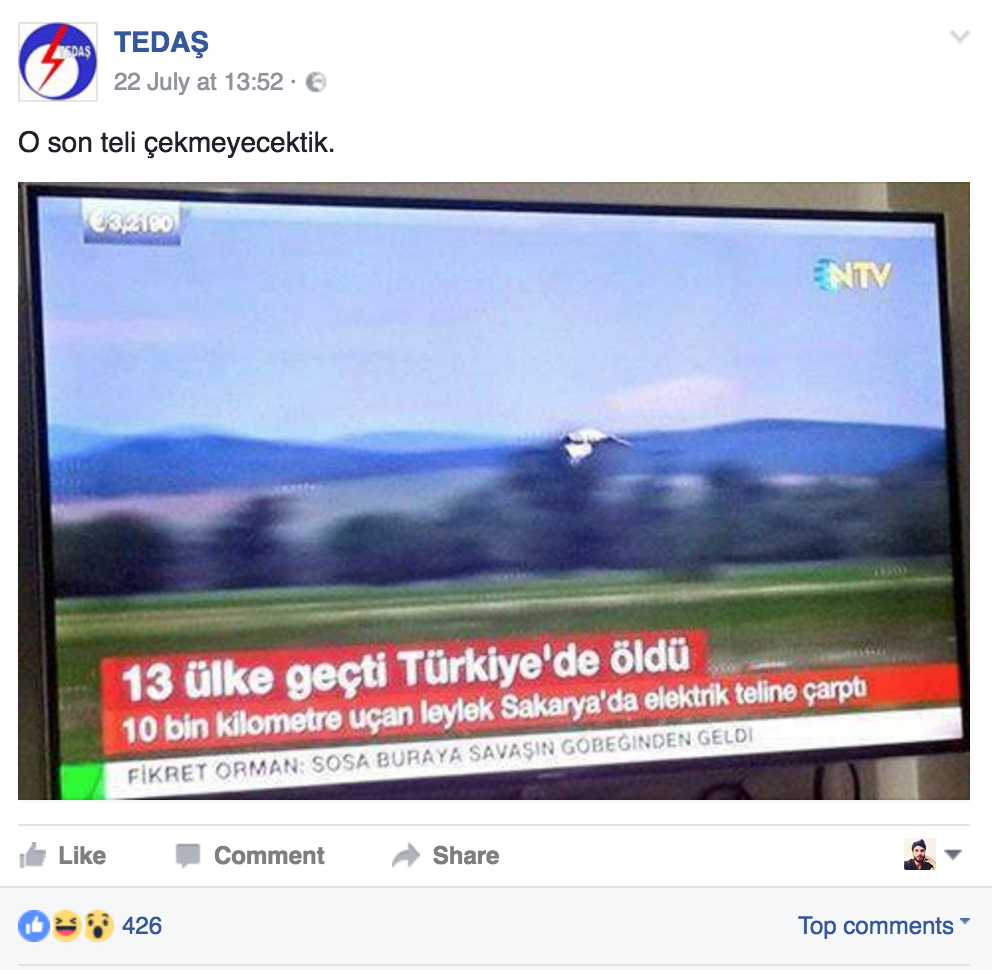Click the public globe privacy icon
The height and width of the screenshot is (970, 992).
click(x=316, y=82)
